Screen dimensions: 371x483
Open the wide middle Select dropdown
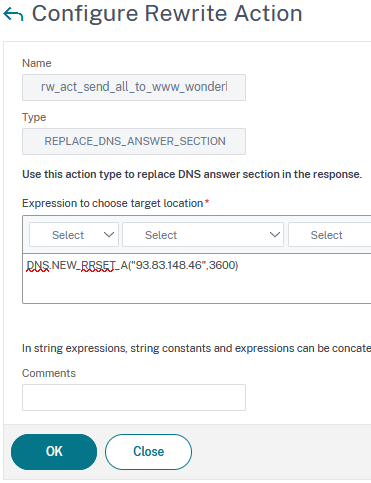pyautogui.click(x=203, y=235)
